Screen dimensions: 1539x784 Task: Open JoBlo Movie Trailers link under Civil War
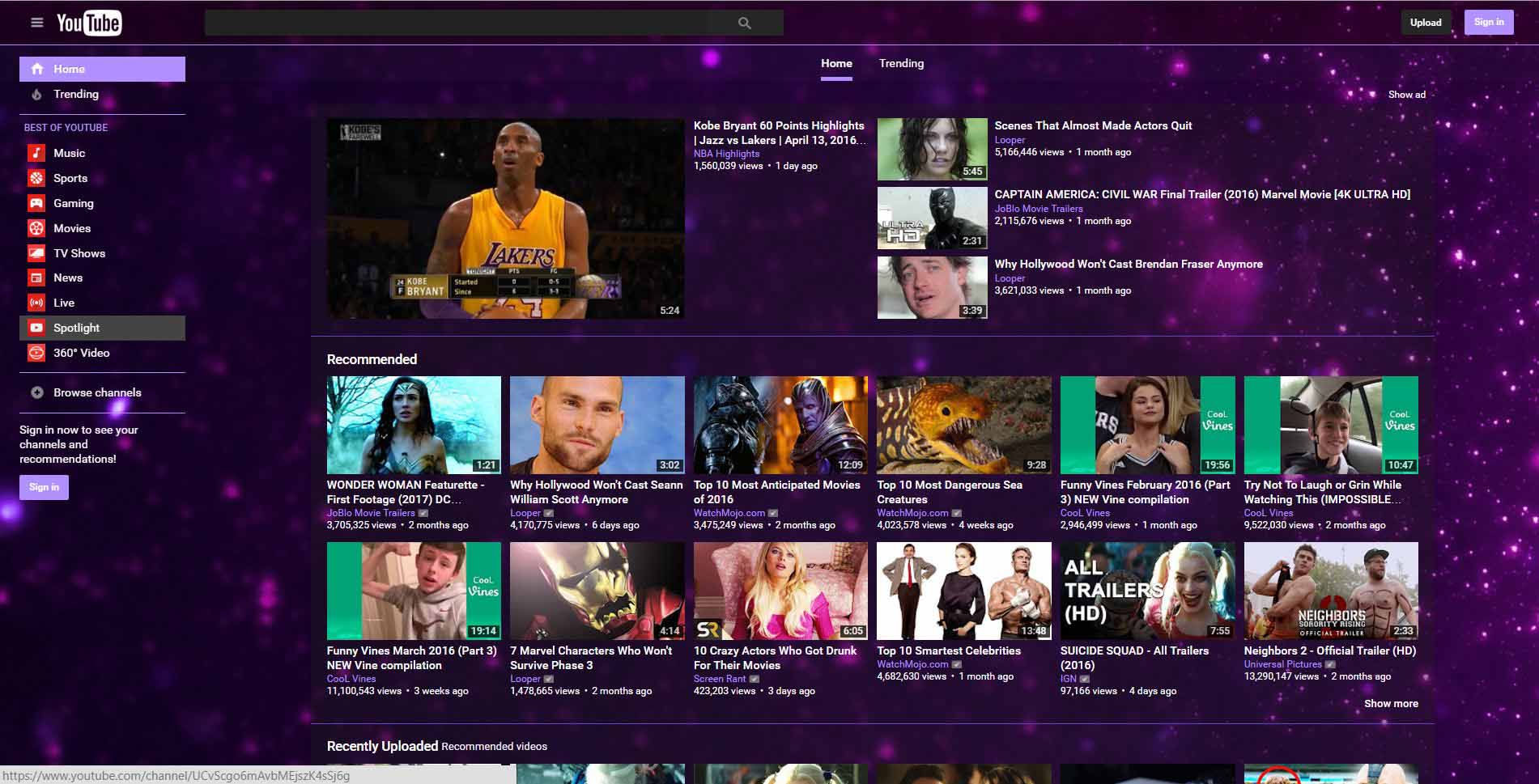[x=1038, y=209]
